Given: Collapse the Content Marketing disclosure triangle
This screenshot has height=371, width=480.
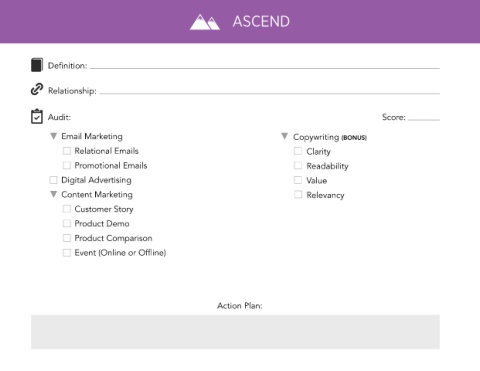Looking at the screenshot, I should [53, 194].
